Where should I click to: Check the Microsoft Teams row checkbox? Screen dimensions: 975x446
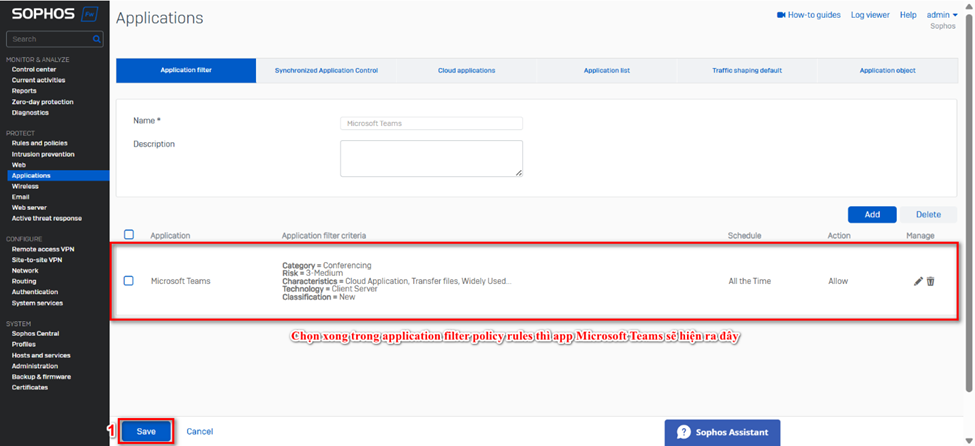coord(129,281)
